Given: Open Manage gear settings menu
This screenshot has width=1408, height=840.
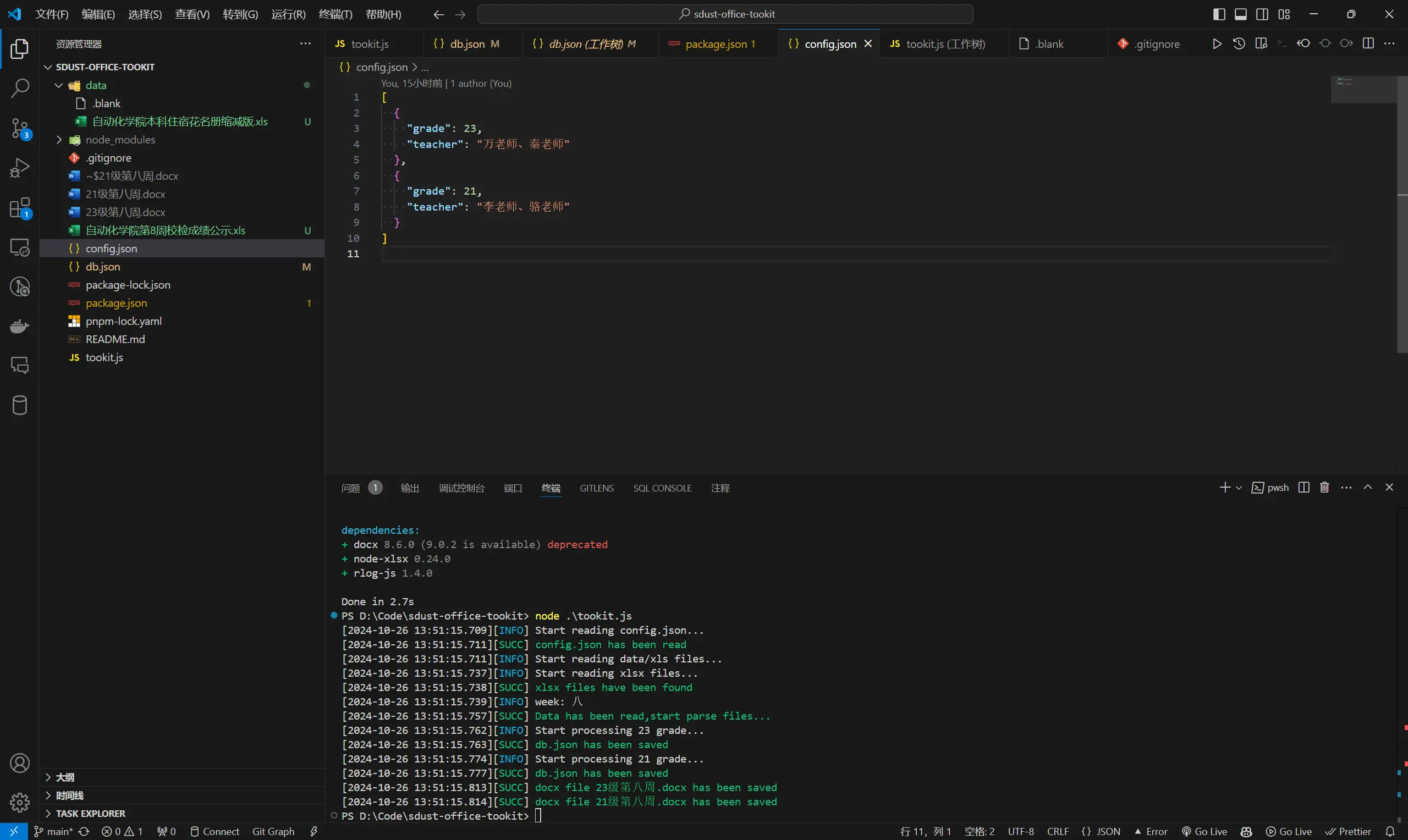Looking at the screenshot, I should click(x=20, y=802).
